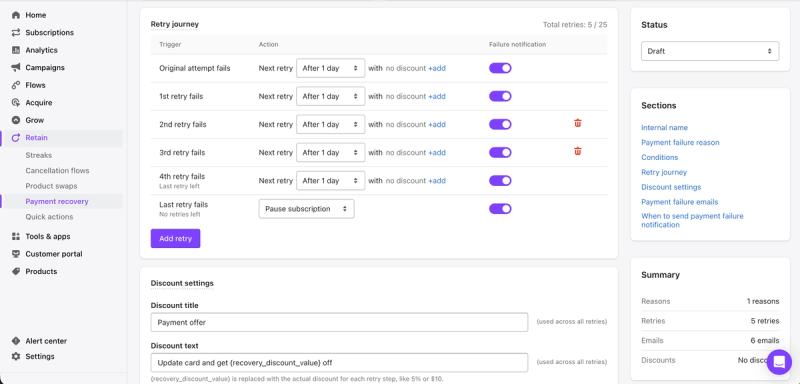
Task: Toggle failure notification for 4th retry fails
Action: click(x=500, y=181)
